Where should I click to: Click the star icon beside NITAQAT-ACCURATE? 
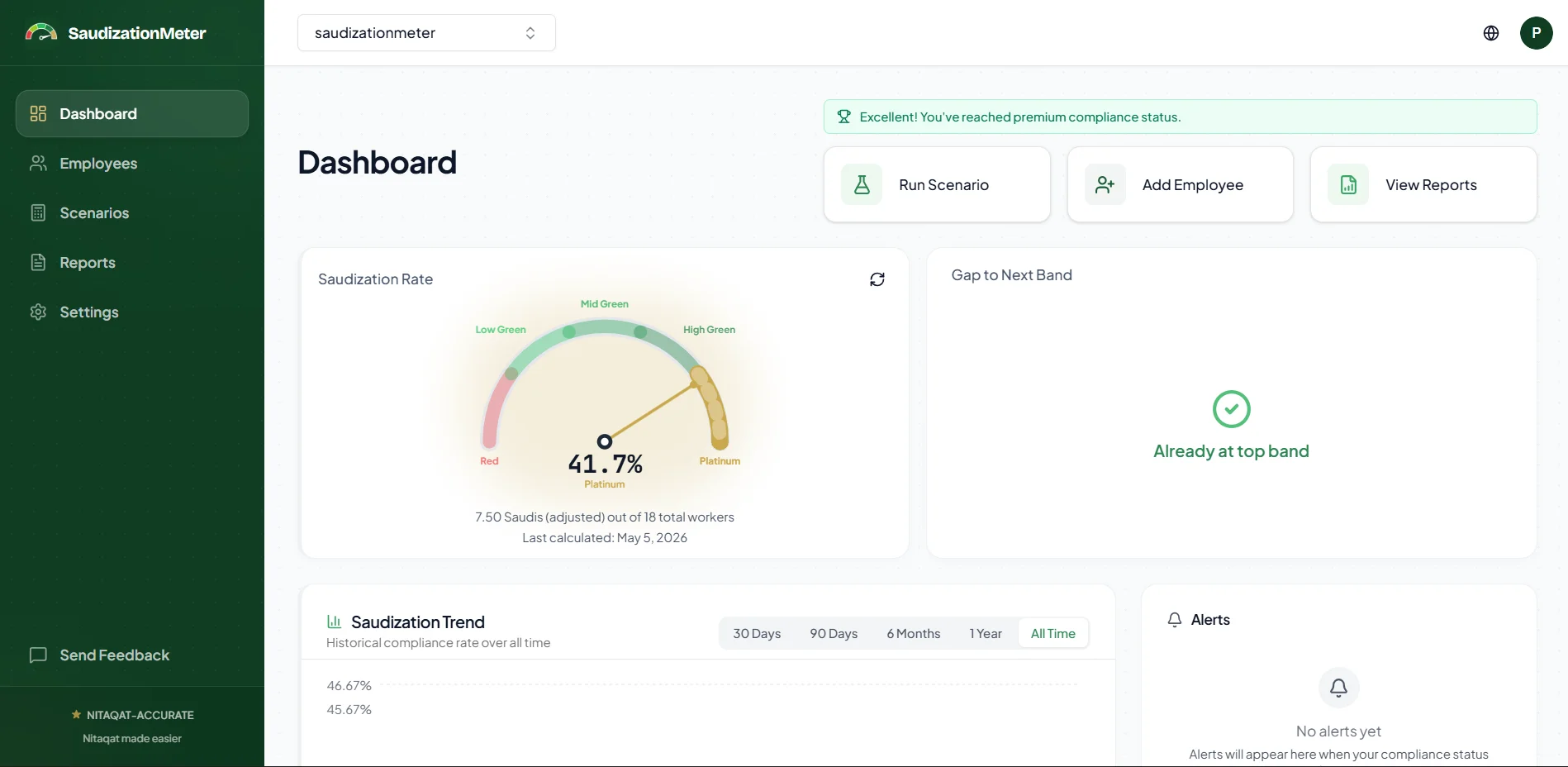[76, 714]
